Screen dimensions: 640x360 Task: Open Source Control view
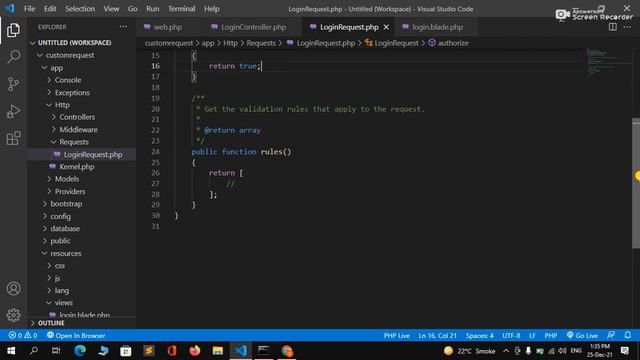[x=13, y=84]
